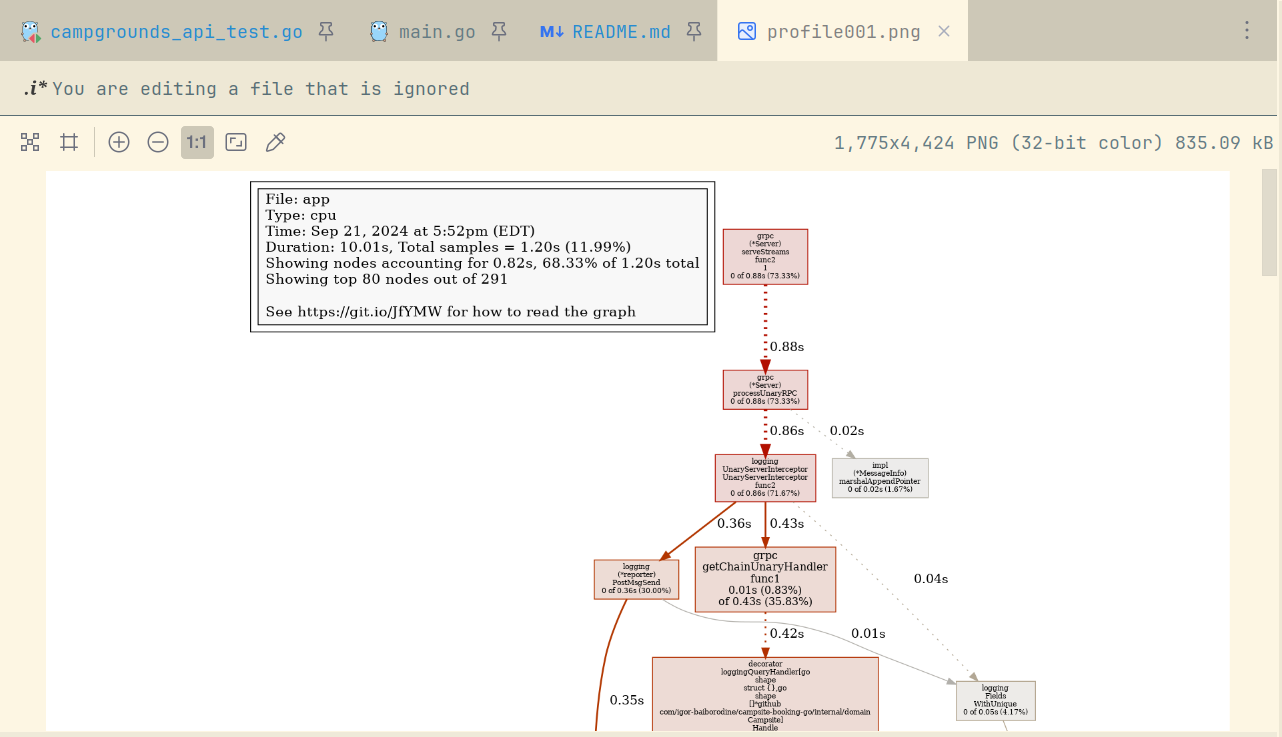Click the 0.02s edge label
This screenshot has width=1282, height=737.
pyautogui.click(x=847, y=430)
